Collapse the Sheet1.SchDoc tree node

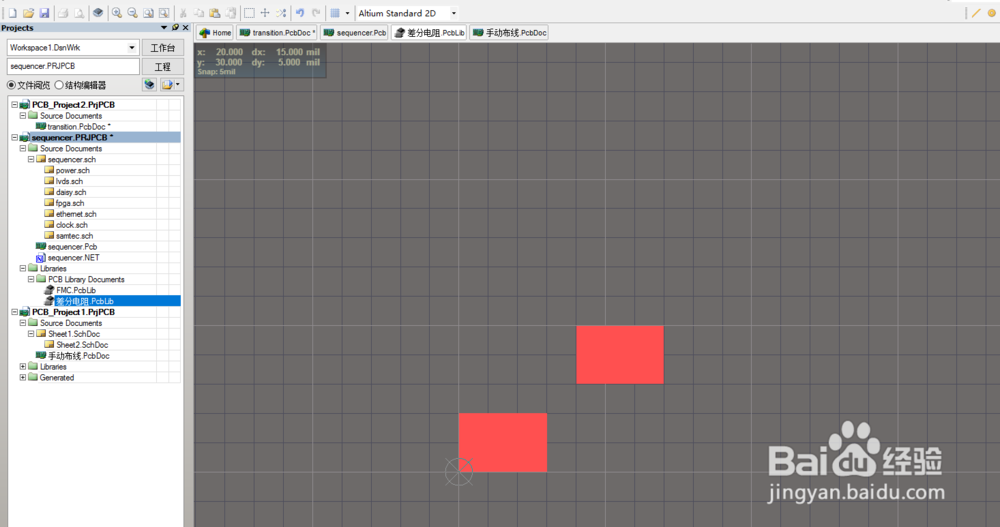(x=31, y=334)
